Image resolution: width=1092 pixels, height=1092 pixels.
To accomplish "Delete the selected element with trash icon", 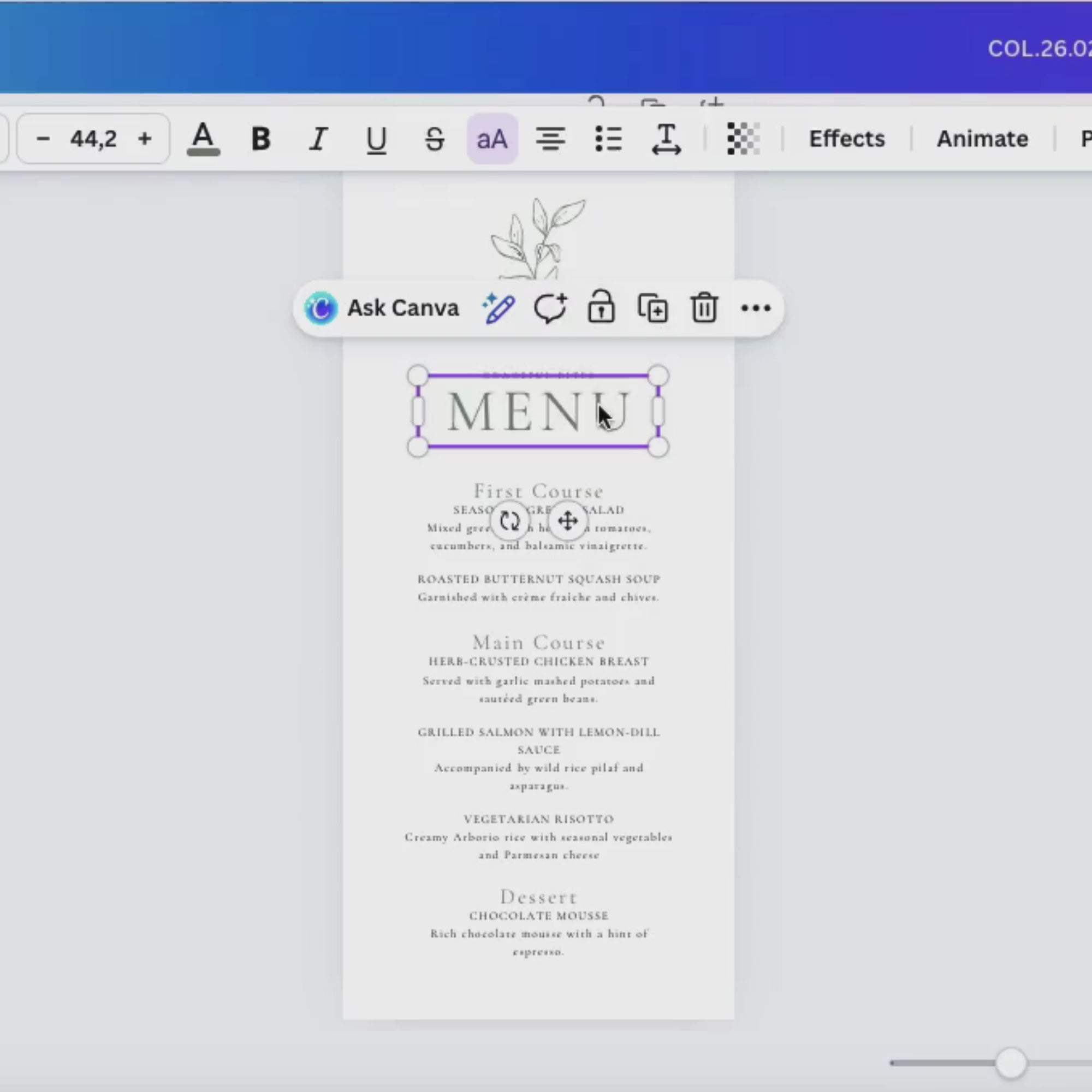I will 704,308.
